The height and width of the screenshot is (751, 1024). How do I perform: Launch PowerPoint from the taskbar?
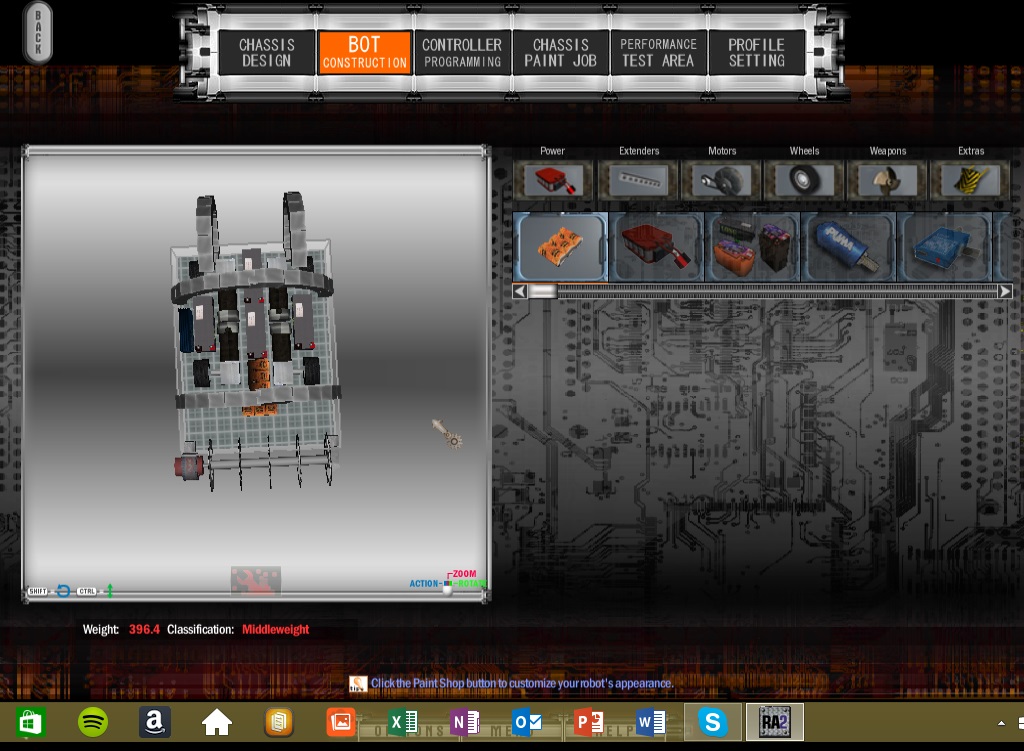[x=589, y=722]
